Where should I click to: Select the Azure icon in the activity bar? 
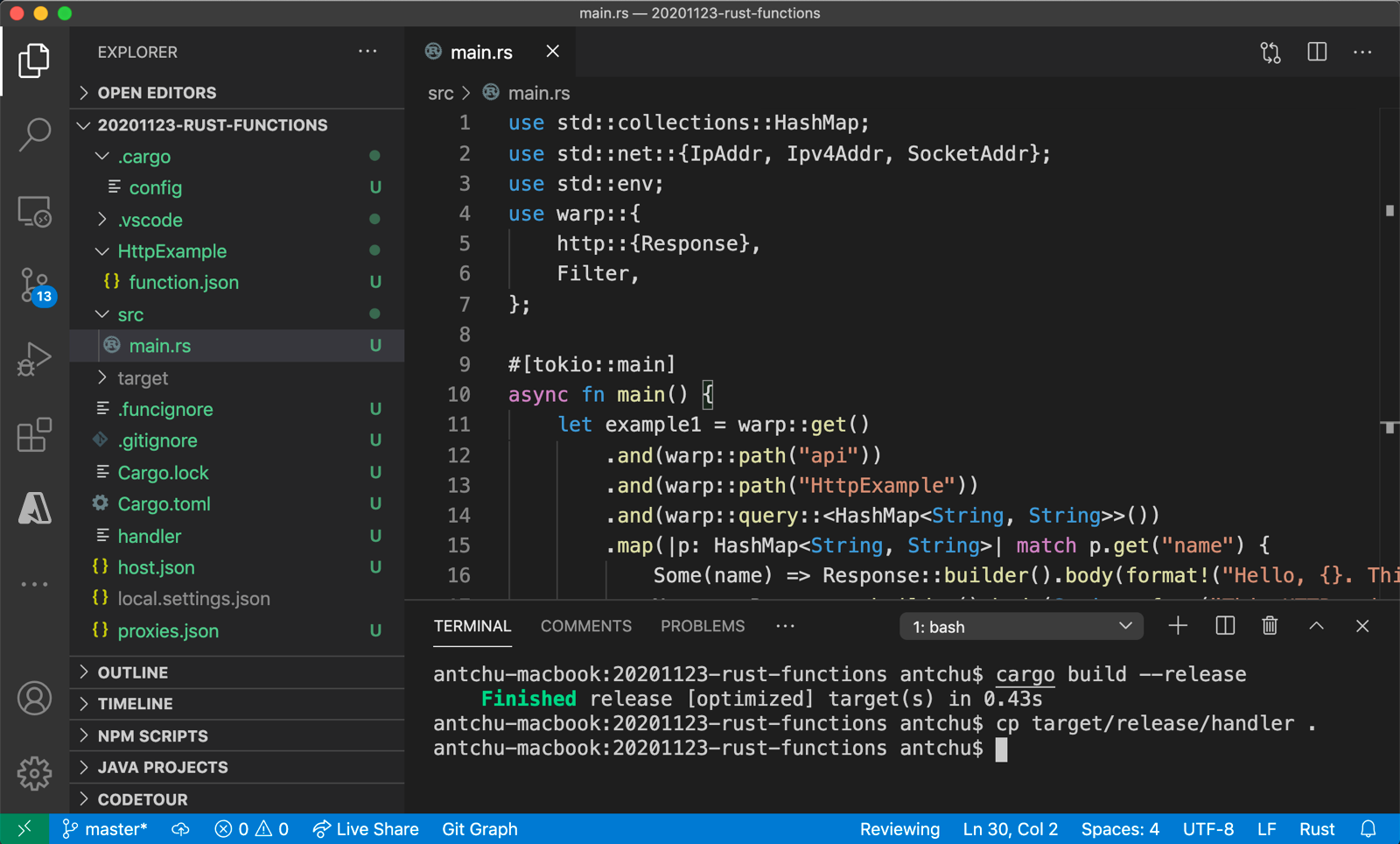point(34,509)
